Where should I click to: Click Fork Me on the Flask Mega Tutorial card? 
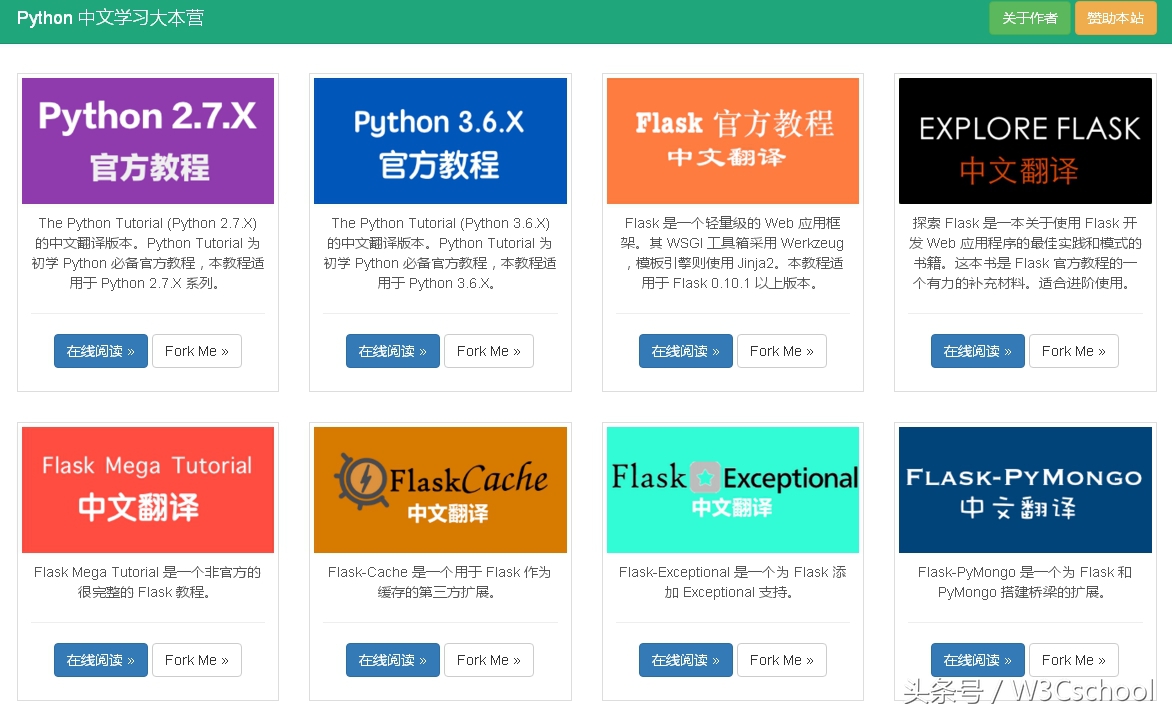tap(197, 660)
